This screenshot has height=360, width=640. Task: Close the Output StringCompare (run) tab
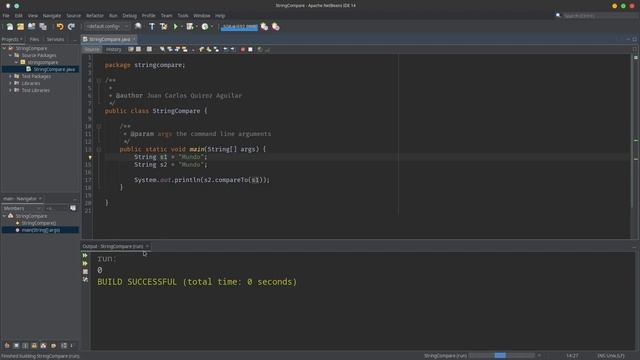pyautogui.click(x=147, y=246)
